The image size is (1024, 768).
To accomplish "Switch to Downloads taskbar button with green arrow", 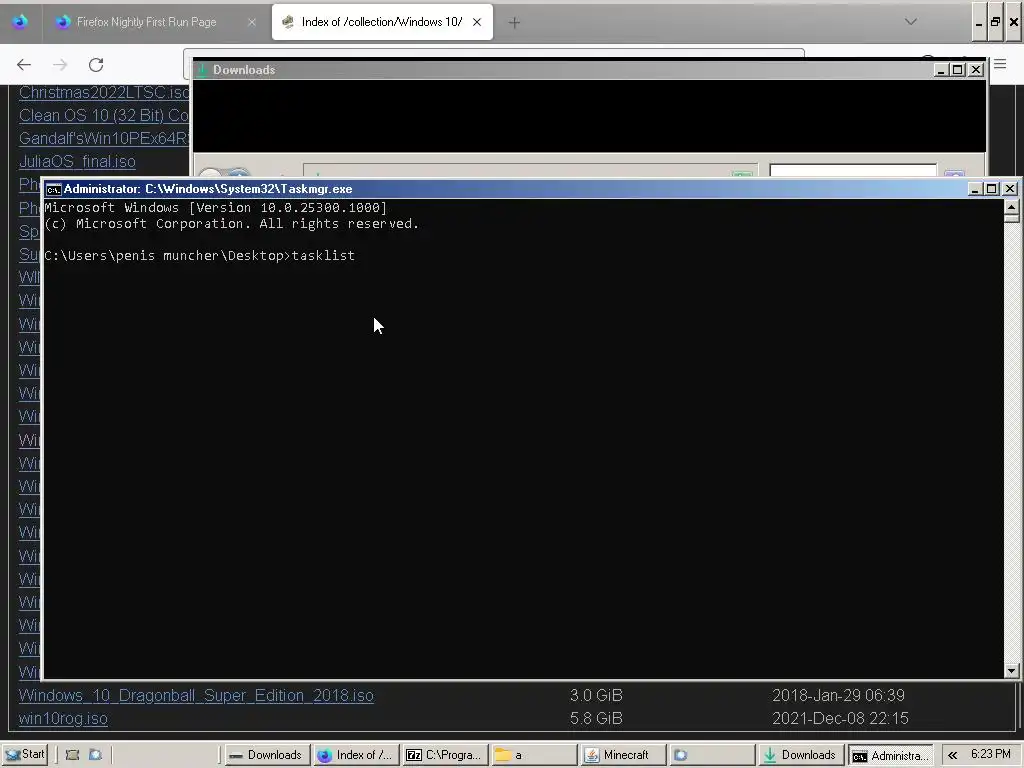I will pos(801,755).
